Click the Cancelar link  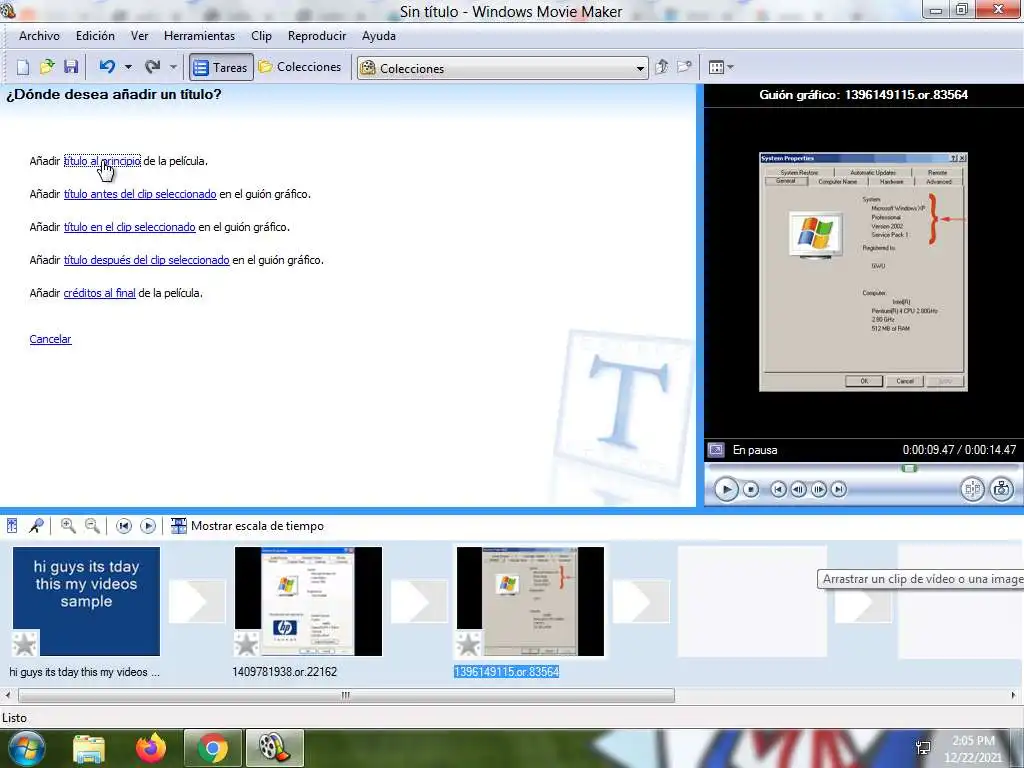coord(50,339)
